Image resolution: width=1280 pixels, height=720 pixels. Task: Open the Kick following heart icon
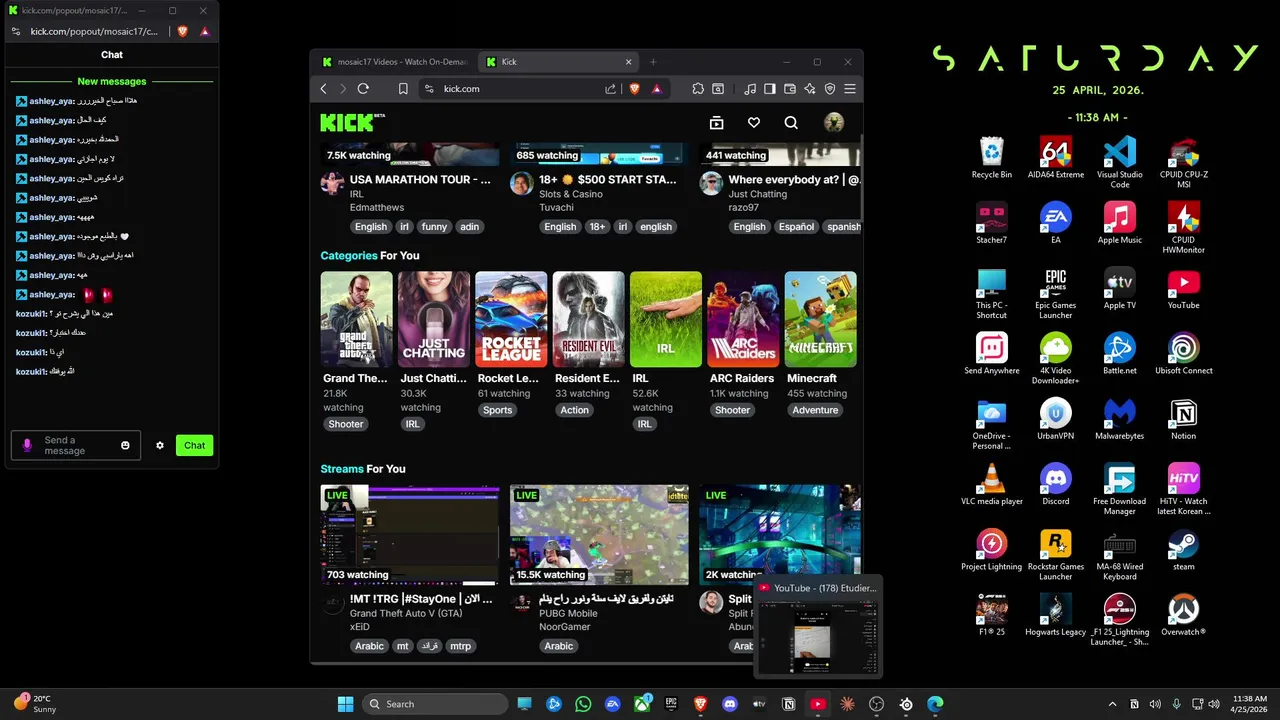point(754,123)
